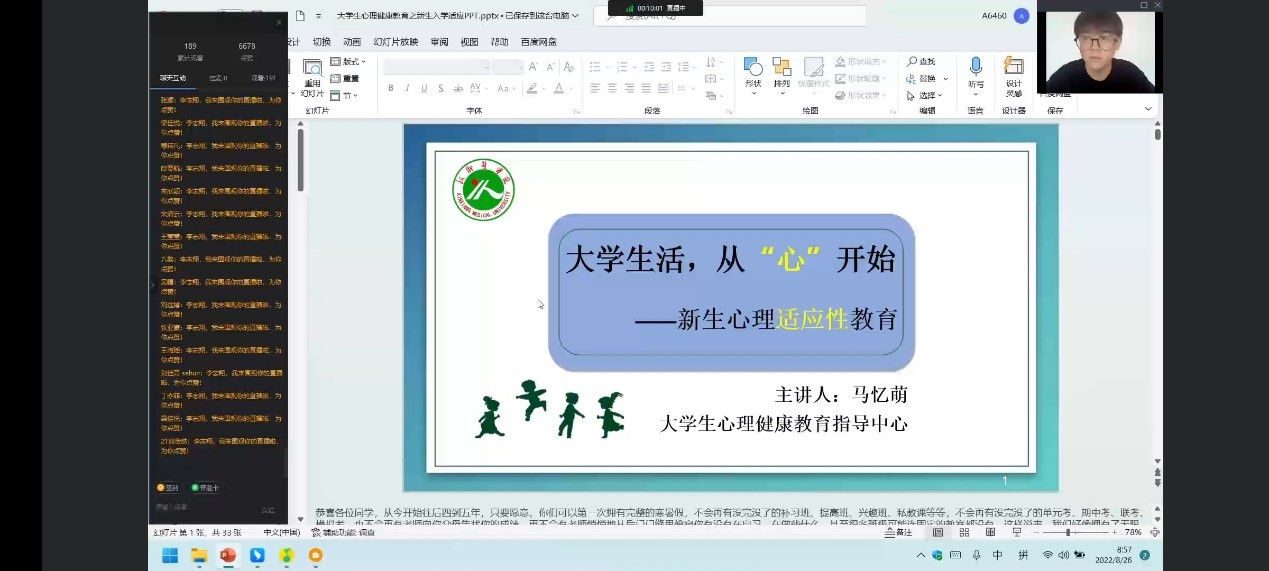This screenshot has height=571, width=1269.
Task: Toggle Bold formatting button
Action: click(390, 89)
